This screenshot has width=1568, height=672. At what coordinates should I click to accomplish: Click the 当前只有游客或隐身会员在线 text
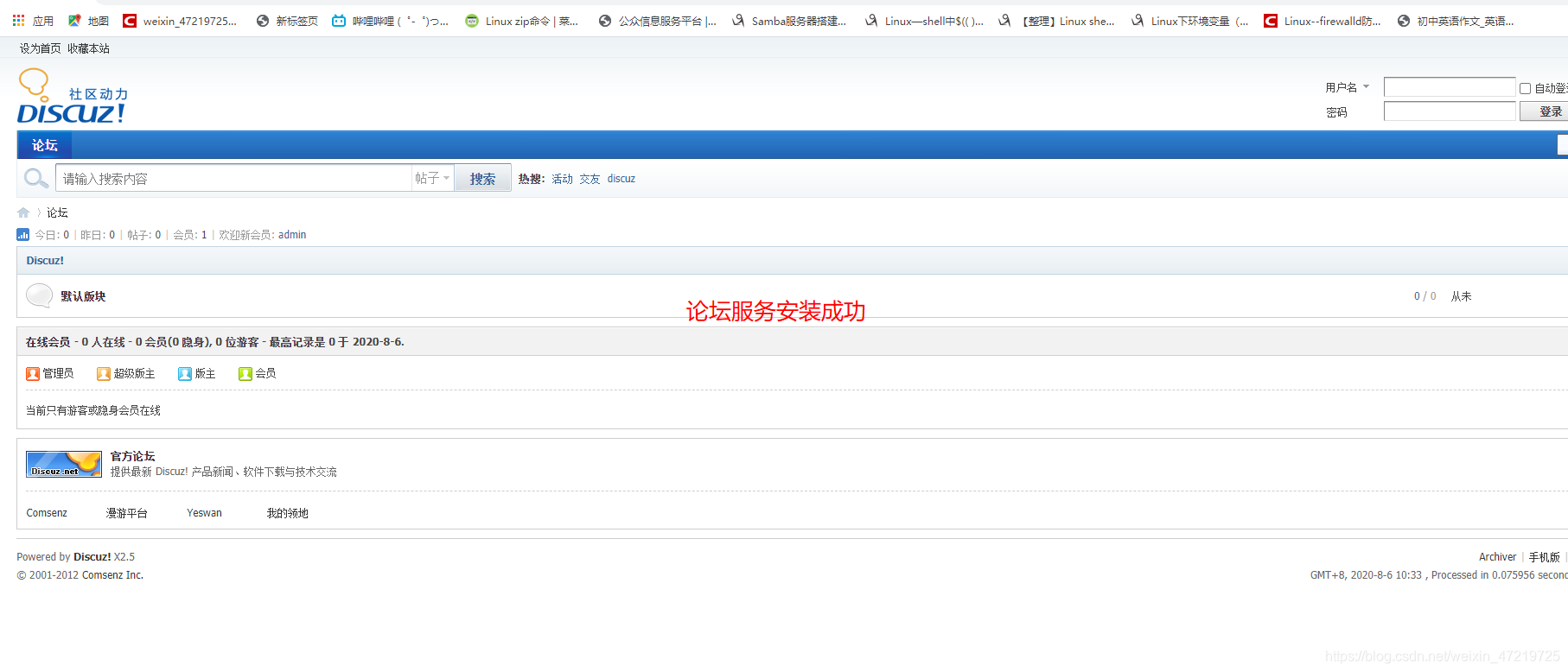[93, 410]
